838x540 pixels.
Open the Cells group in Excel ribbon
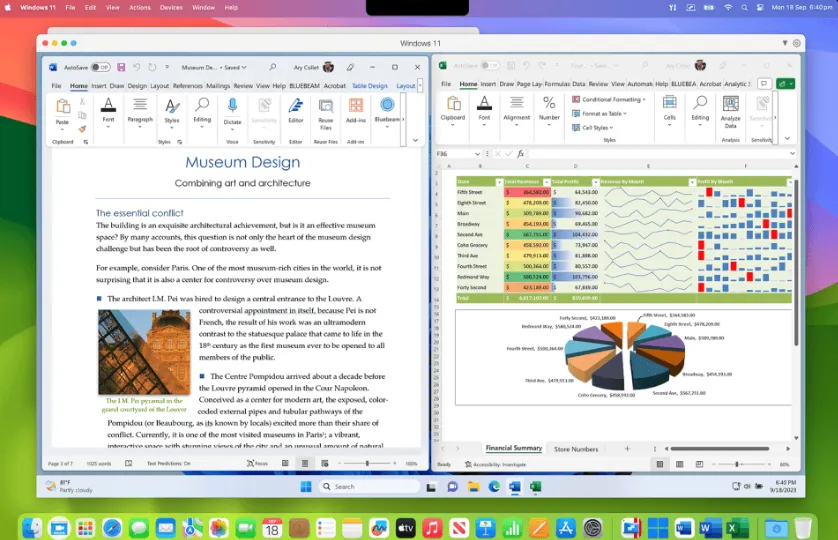670,110
